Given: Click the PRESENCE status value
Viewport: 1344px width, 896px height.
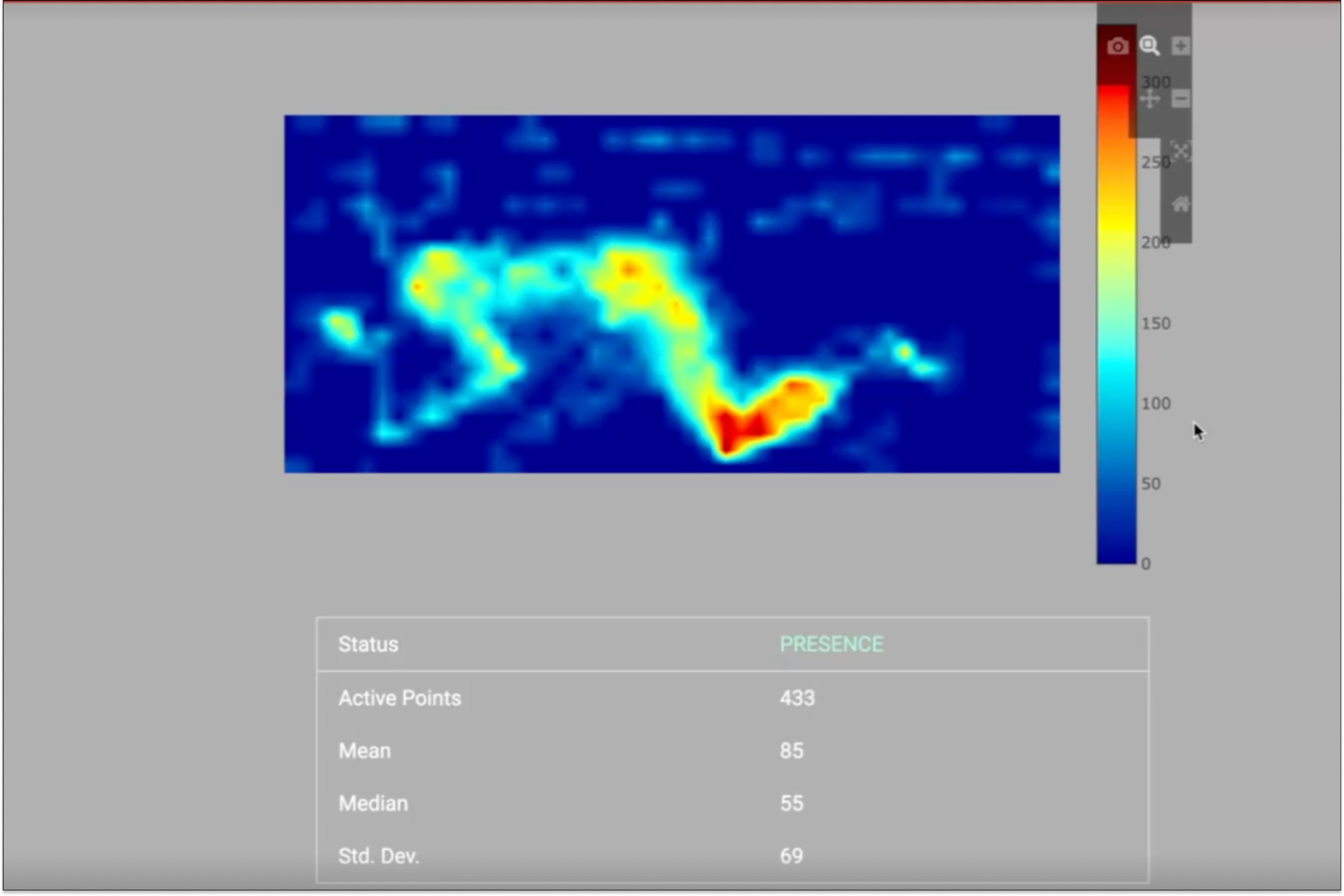Looking at the screenshot, I should pos(831,644).
